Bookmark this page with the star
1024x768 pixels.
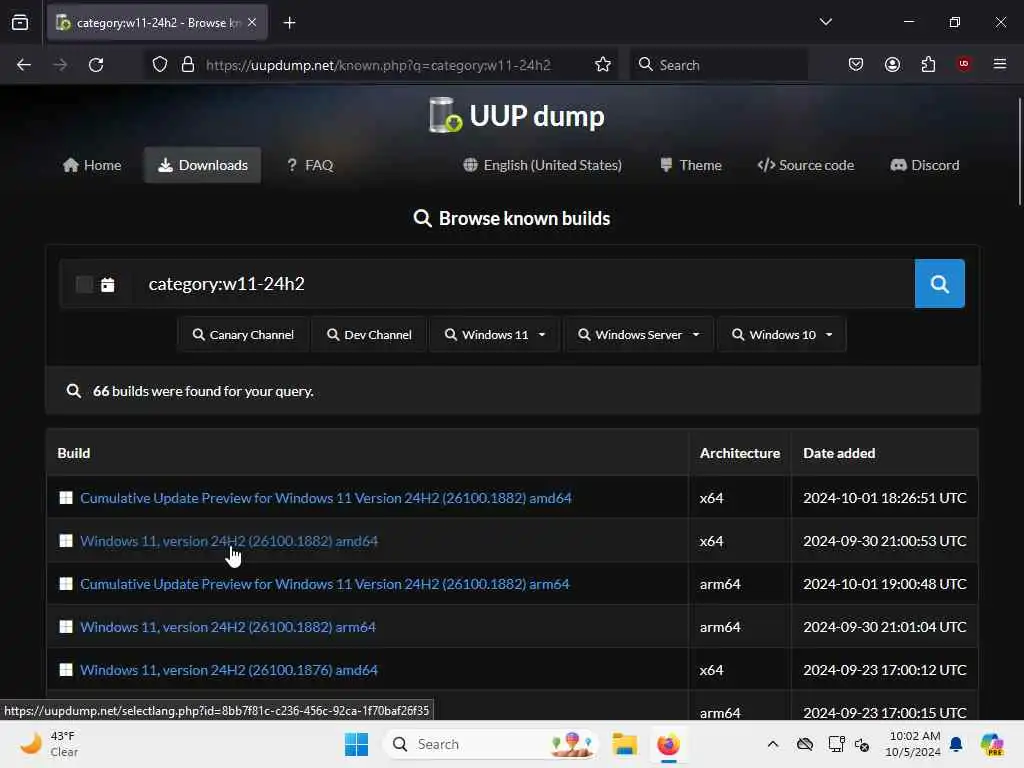(x=603, y=65)
